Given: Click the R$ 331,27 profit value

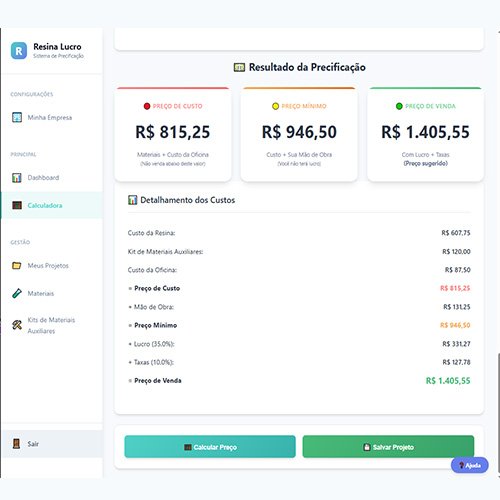Looking at the screenshot, I should (456, 344).
